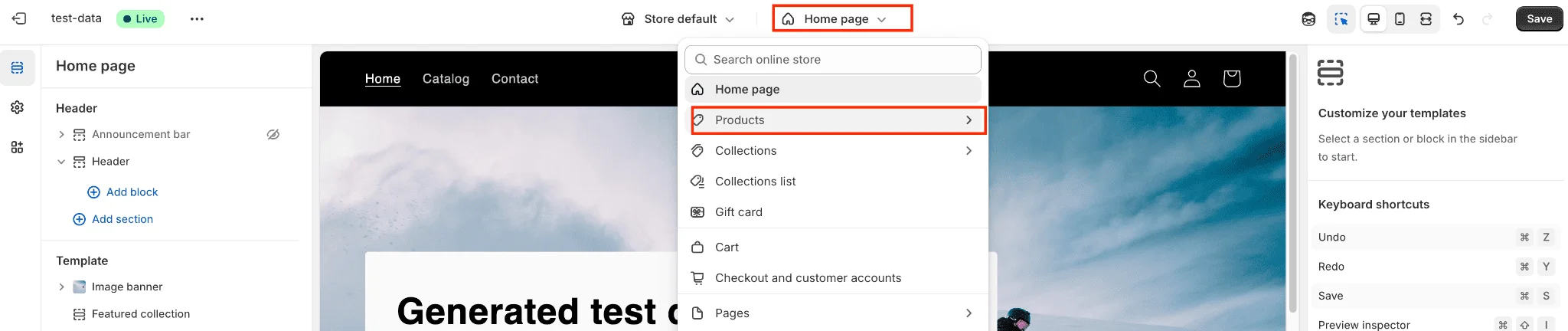Enable the preview inspector selection tool
This screenshot has width=1568, height=331.
click(x=1341, y=19)
